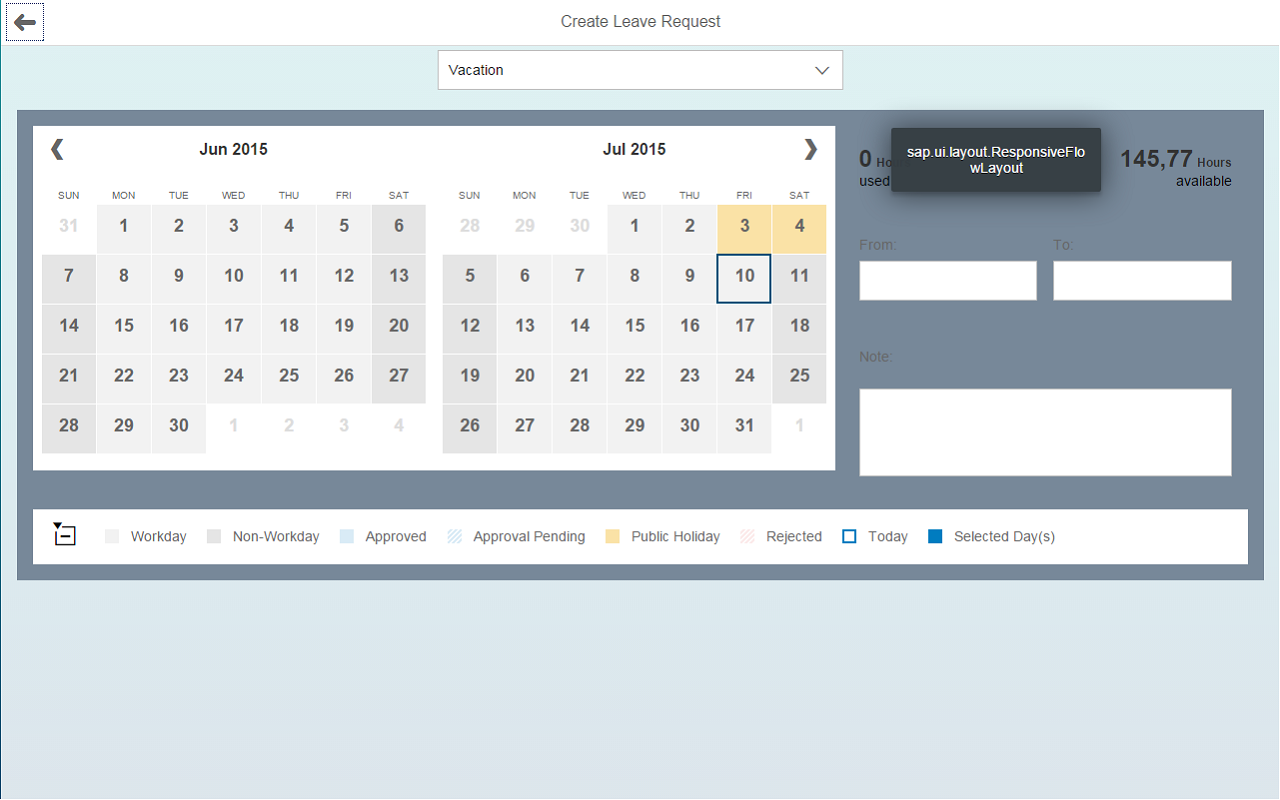Open the Vacation leave type dropdown

640,70
